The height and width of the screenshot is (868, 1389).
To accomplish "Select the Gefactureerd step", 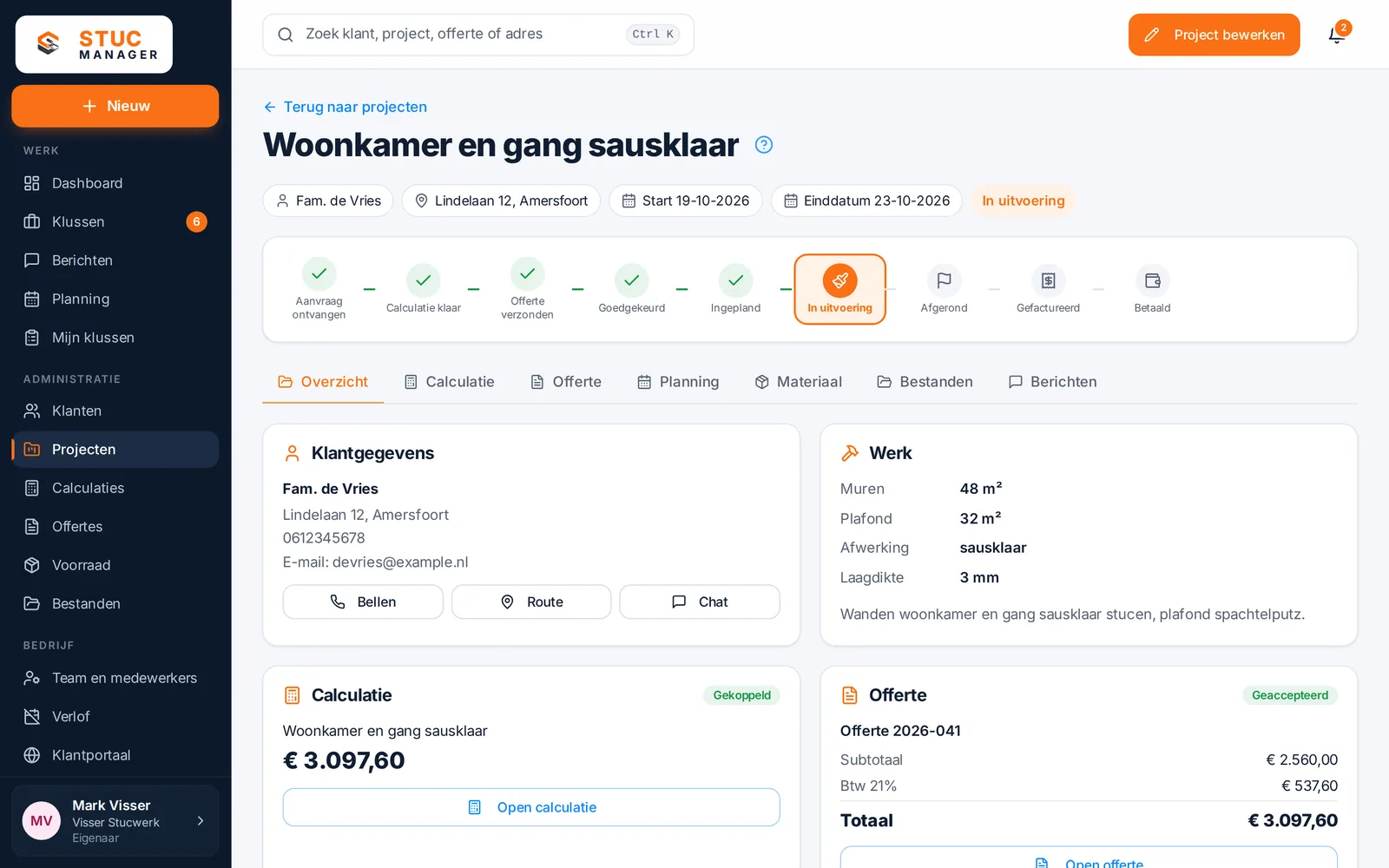I will tap(1048, 289).
